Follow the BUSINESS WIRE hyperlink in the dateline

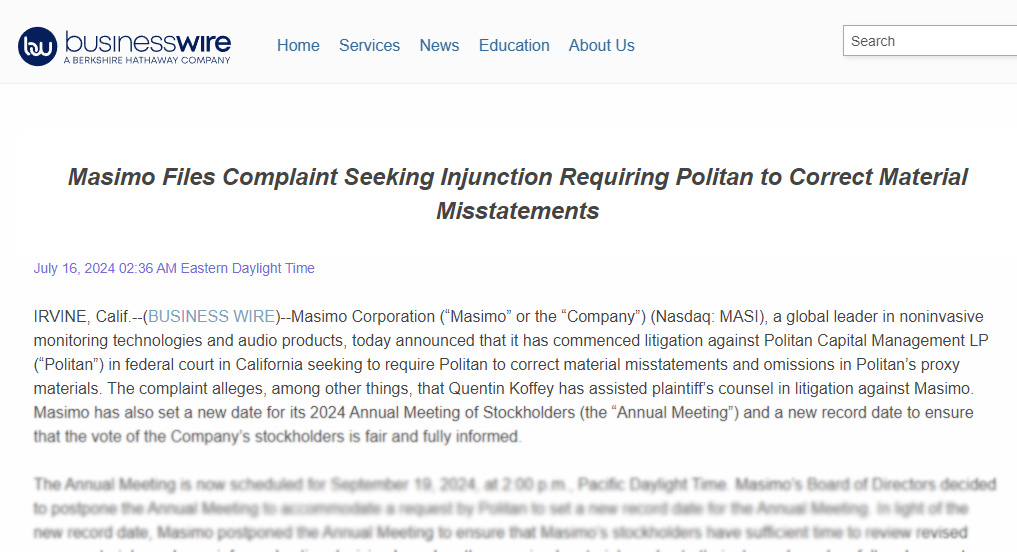212,317
